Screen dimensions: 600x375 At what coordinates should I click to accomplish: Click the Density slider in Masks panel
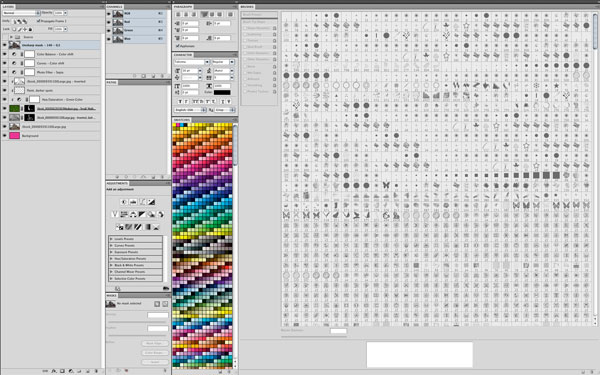137,322
